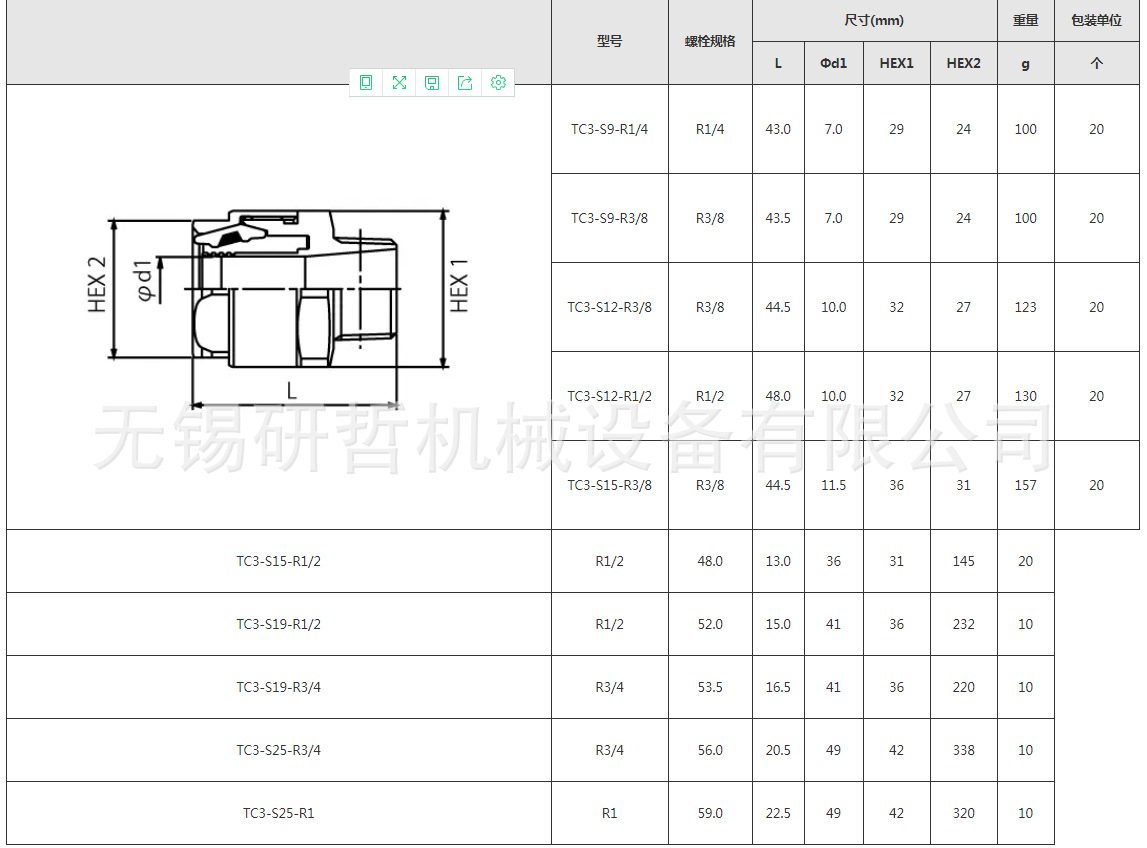
Task: Open the settings gear icon
Action: pyautogui.click(x=498, y=83)
